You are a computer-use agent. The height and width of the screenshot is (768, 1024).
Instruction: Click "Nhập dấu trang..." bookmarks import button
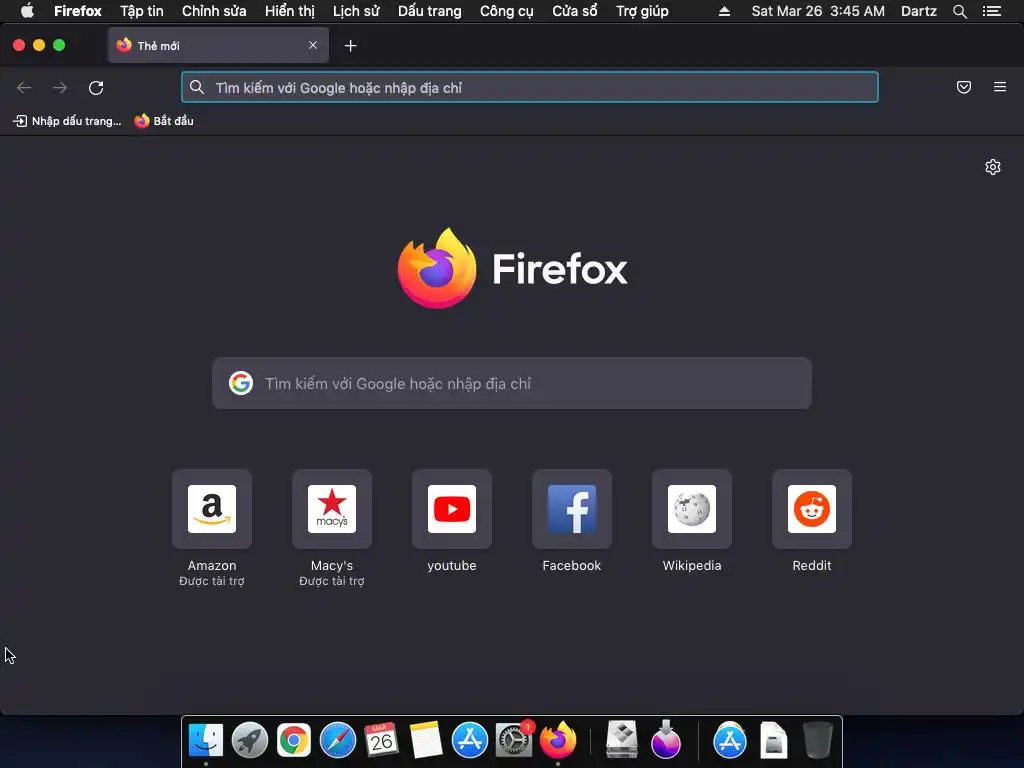(67, 121)
